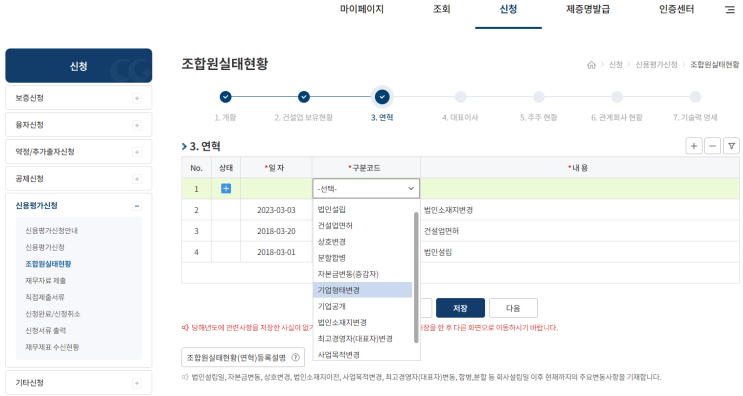Click step 5 주주 현황 circle
Viewport: 743px width, 396px height.
[539, 97]
